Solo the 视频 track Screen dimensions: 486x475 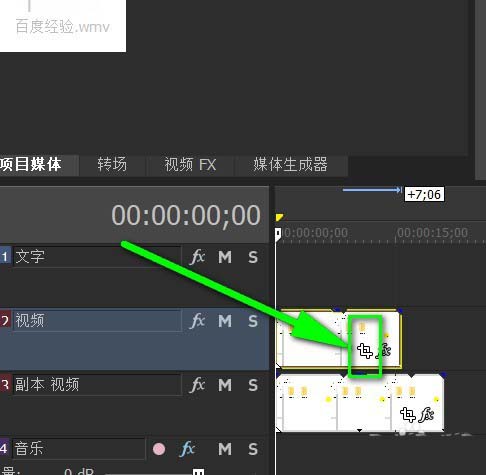tap(253, 321)
